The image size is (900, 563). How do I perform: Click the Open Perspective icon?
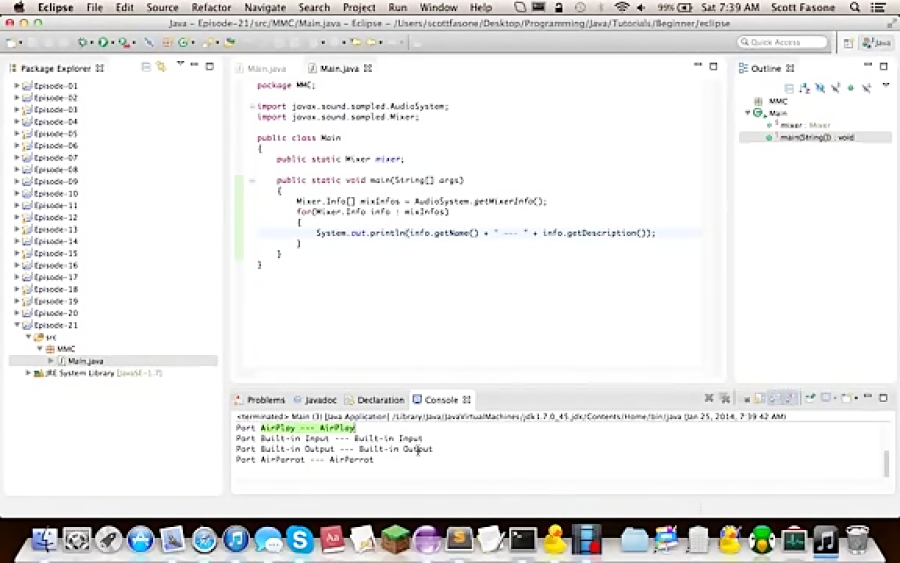tap(848, 43)
